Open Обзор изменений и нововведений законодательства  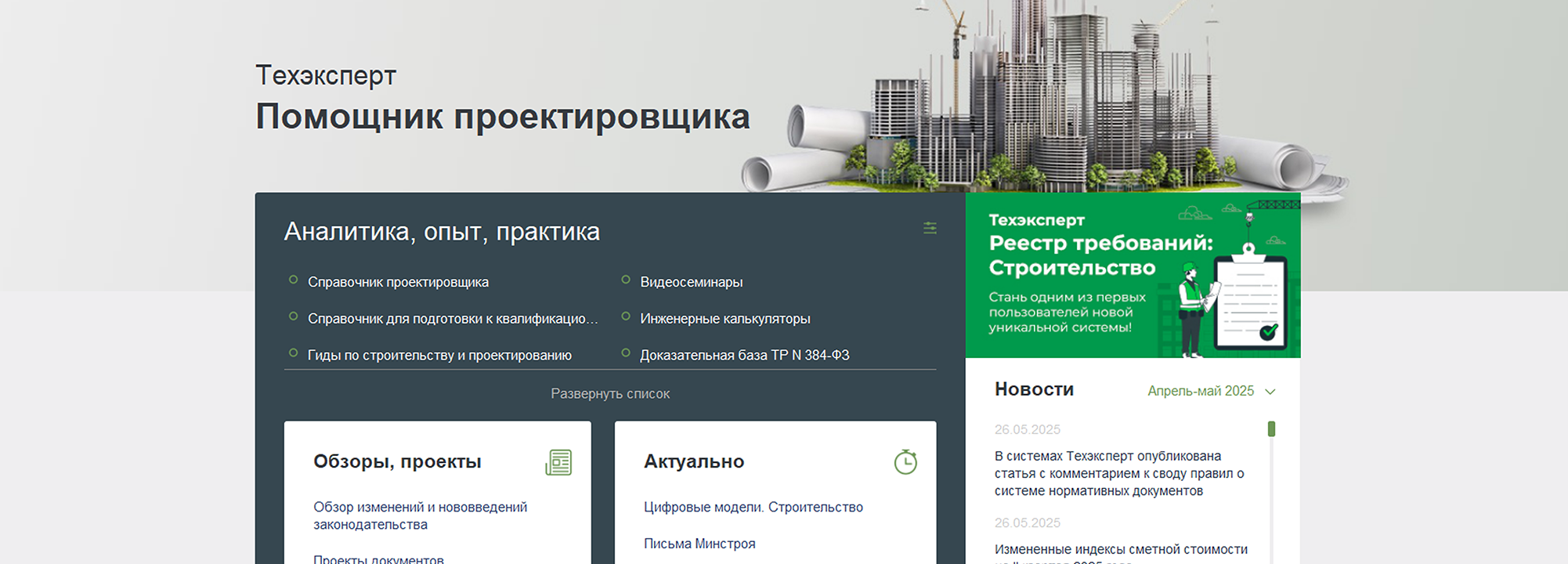pos(420,515)
